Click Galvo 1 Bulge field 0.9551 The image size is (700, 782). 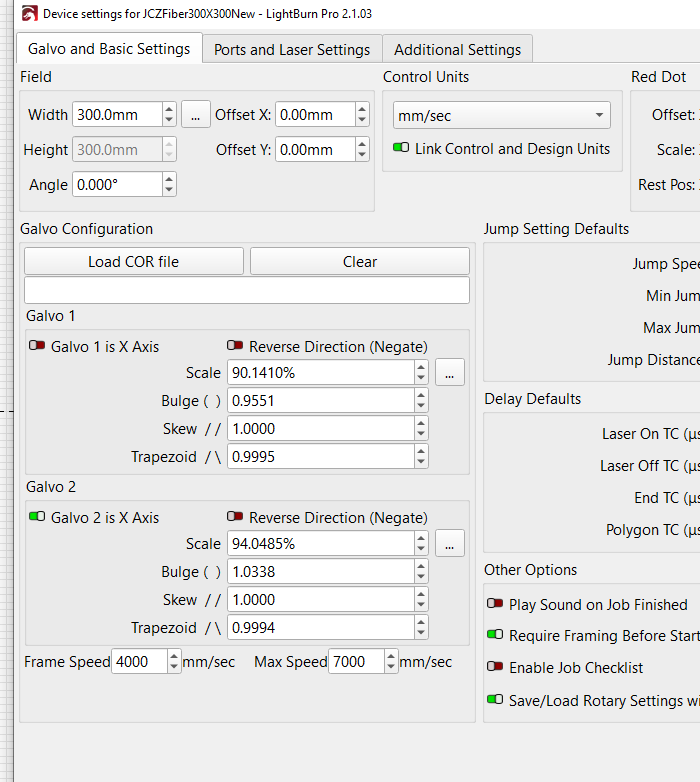point(321,400)
